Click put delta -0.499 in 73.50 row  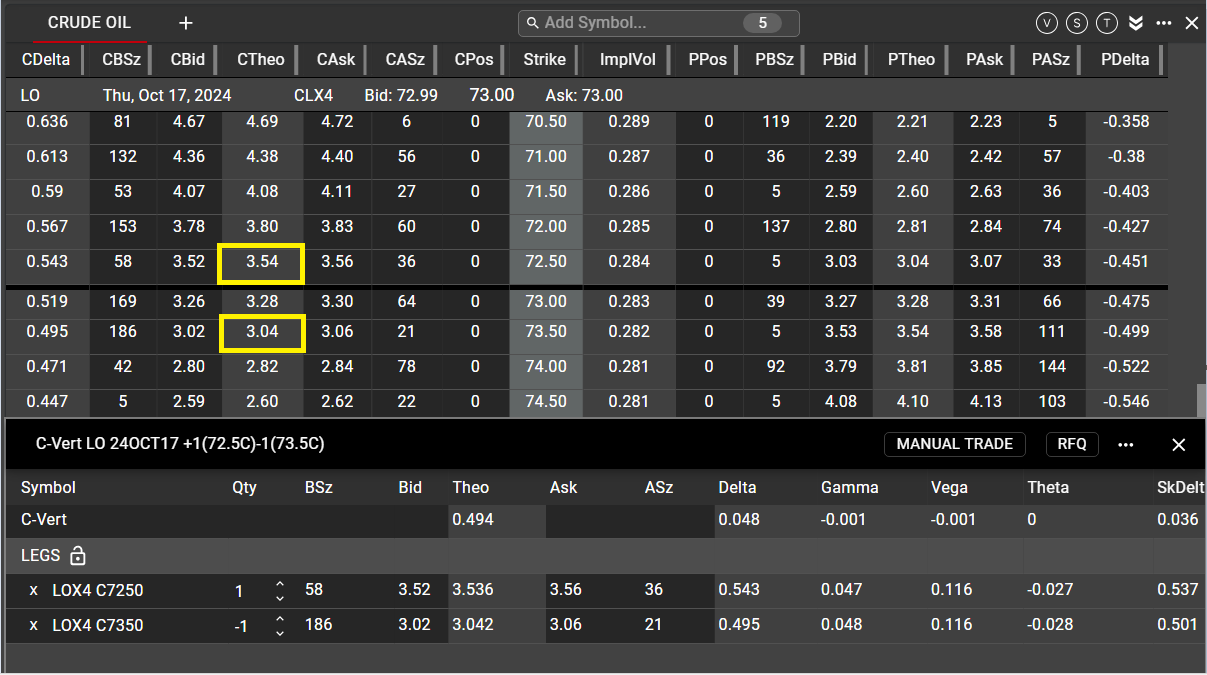[x=1125, y=332]
